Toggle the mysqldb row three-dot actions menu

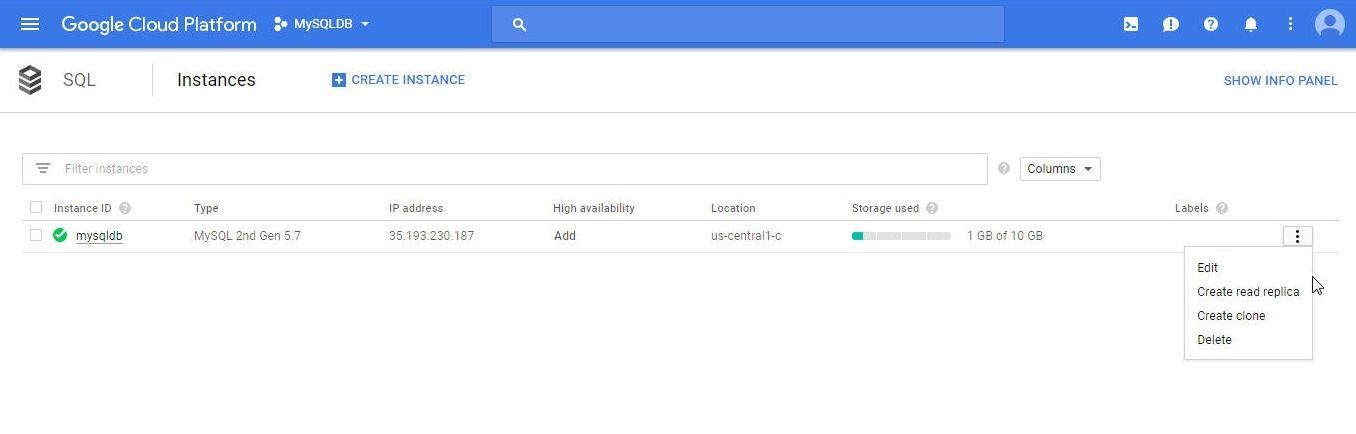[1297, 236]
